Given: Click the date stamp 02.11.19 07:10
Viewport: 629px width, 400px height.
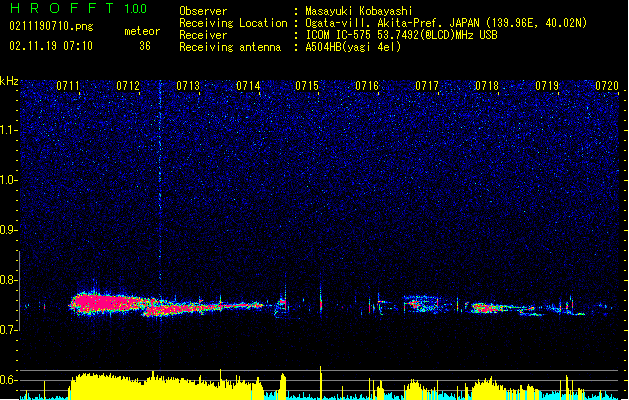Looking at the screenshot, I should pos(51,46).
